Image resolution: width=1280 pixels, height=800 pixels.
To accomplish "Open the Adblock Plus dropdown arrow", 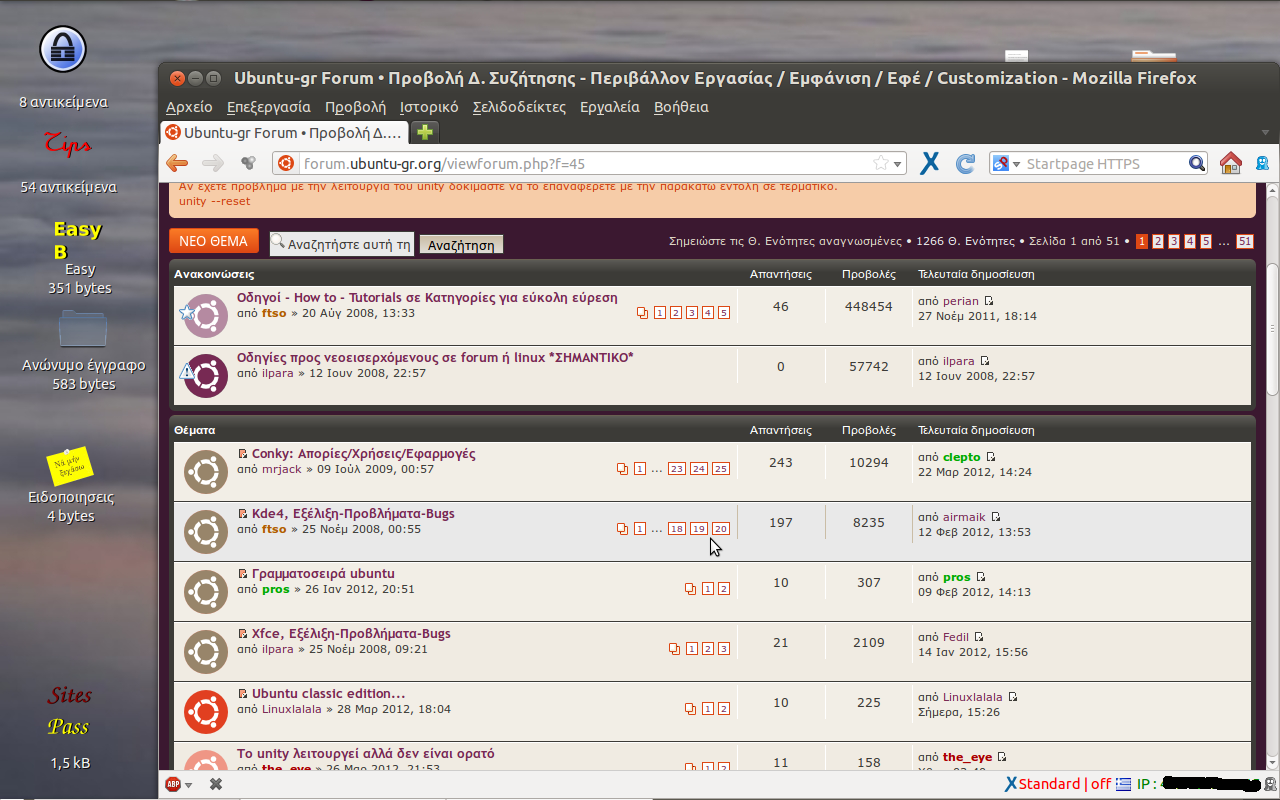I will [x=188, y=785].
